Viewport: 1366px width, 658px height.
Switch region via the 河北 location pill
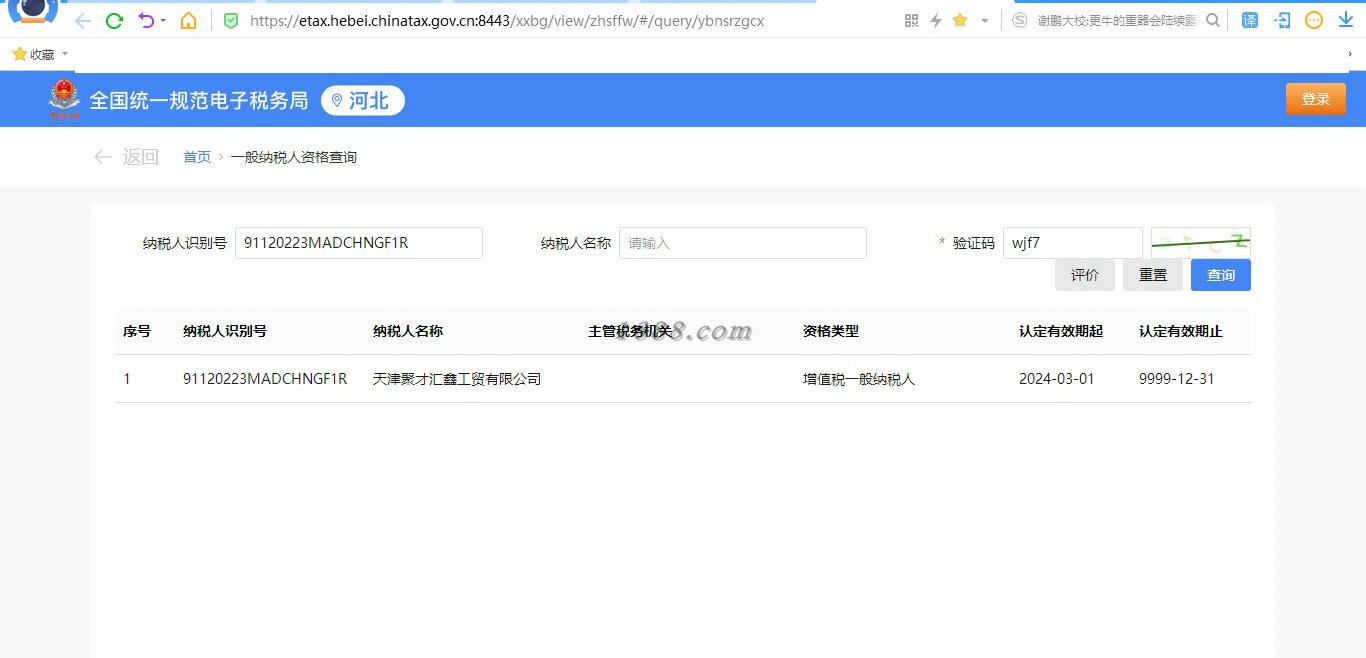tap(363, 100)
